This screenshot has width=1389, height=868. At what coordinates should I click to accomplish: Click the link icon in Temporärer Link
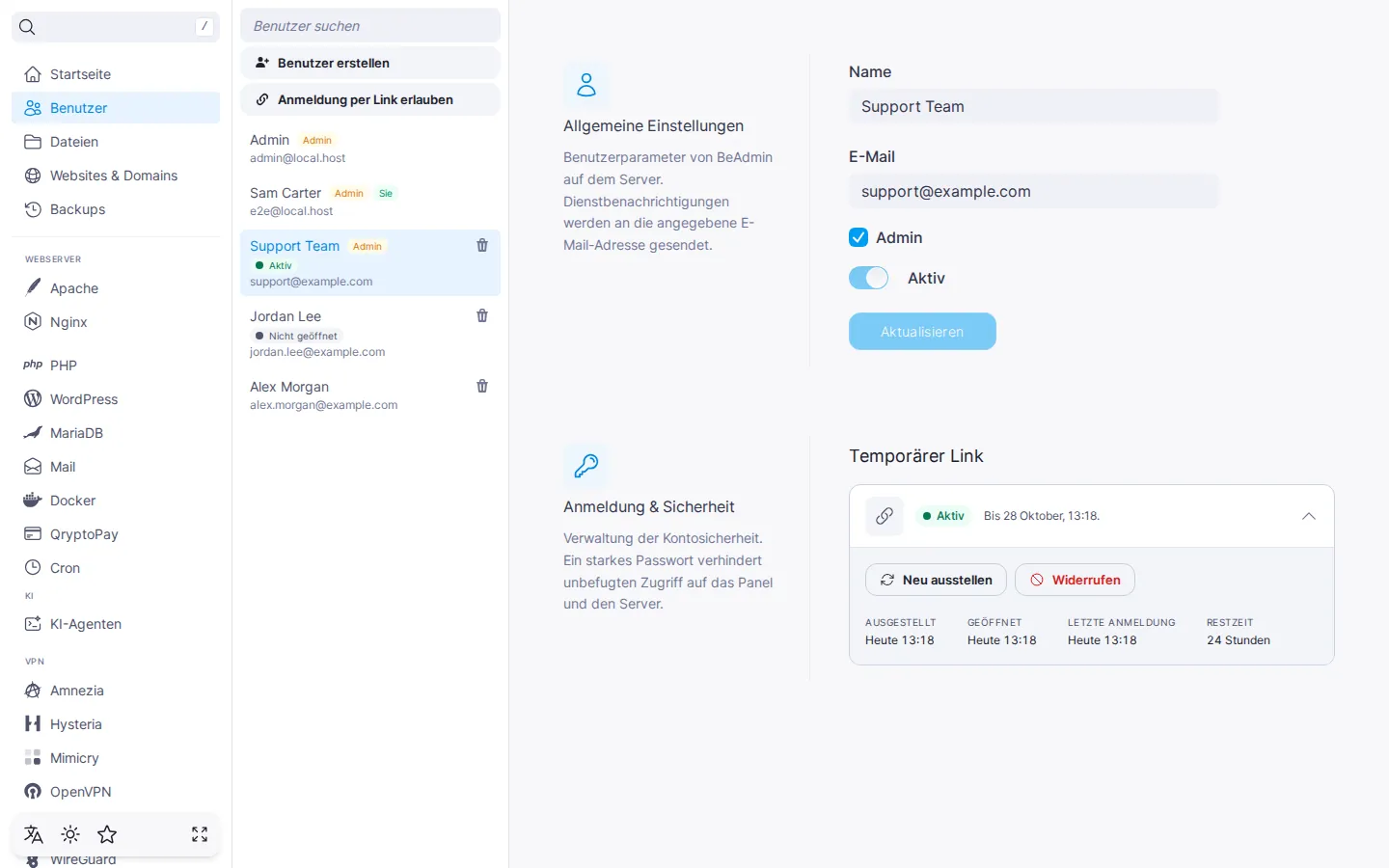[885, 516]
